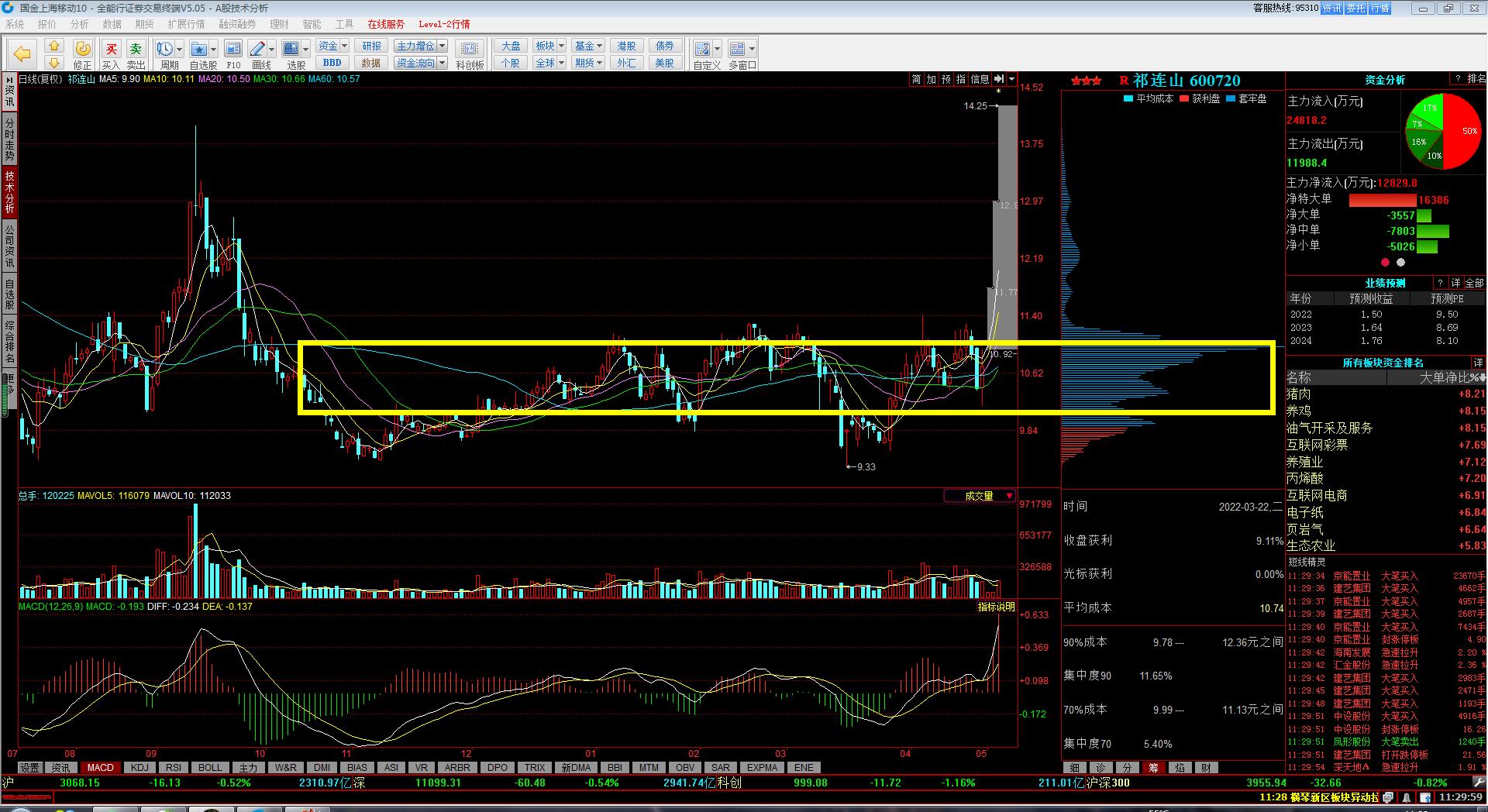The image size is (1488, 812).
Task: Click the 买入 buy icon
Action: pos(111,54)
